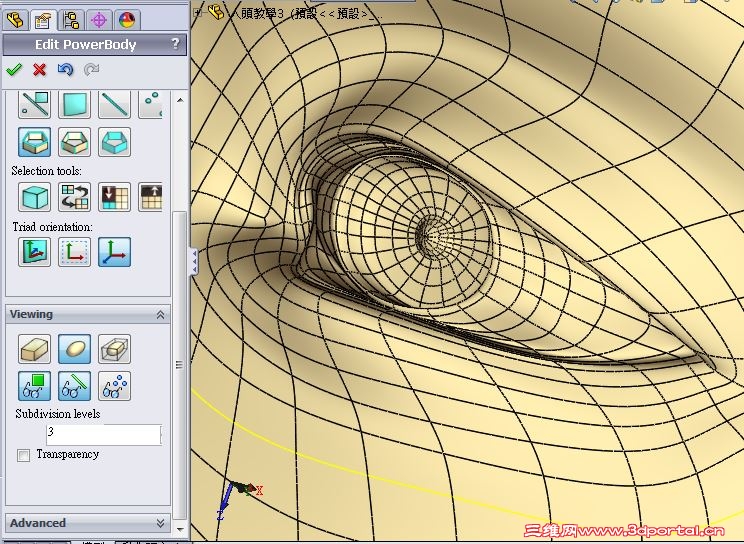The image size is (744, 544).
Task: Toggle the smooth body view mode
Action: pos(74,349)
